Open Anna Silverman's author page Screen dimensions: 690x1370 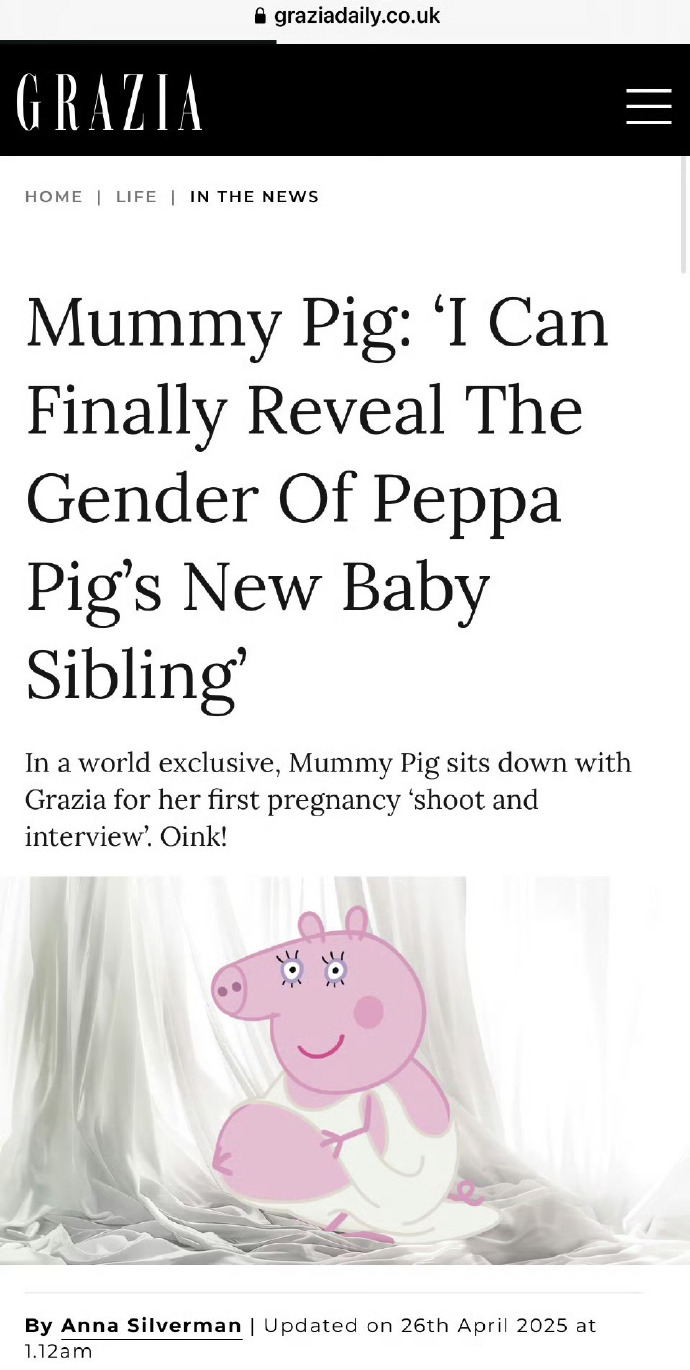(x=151, y=1326)
